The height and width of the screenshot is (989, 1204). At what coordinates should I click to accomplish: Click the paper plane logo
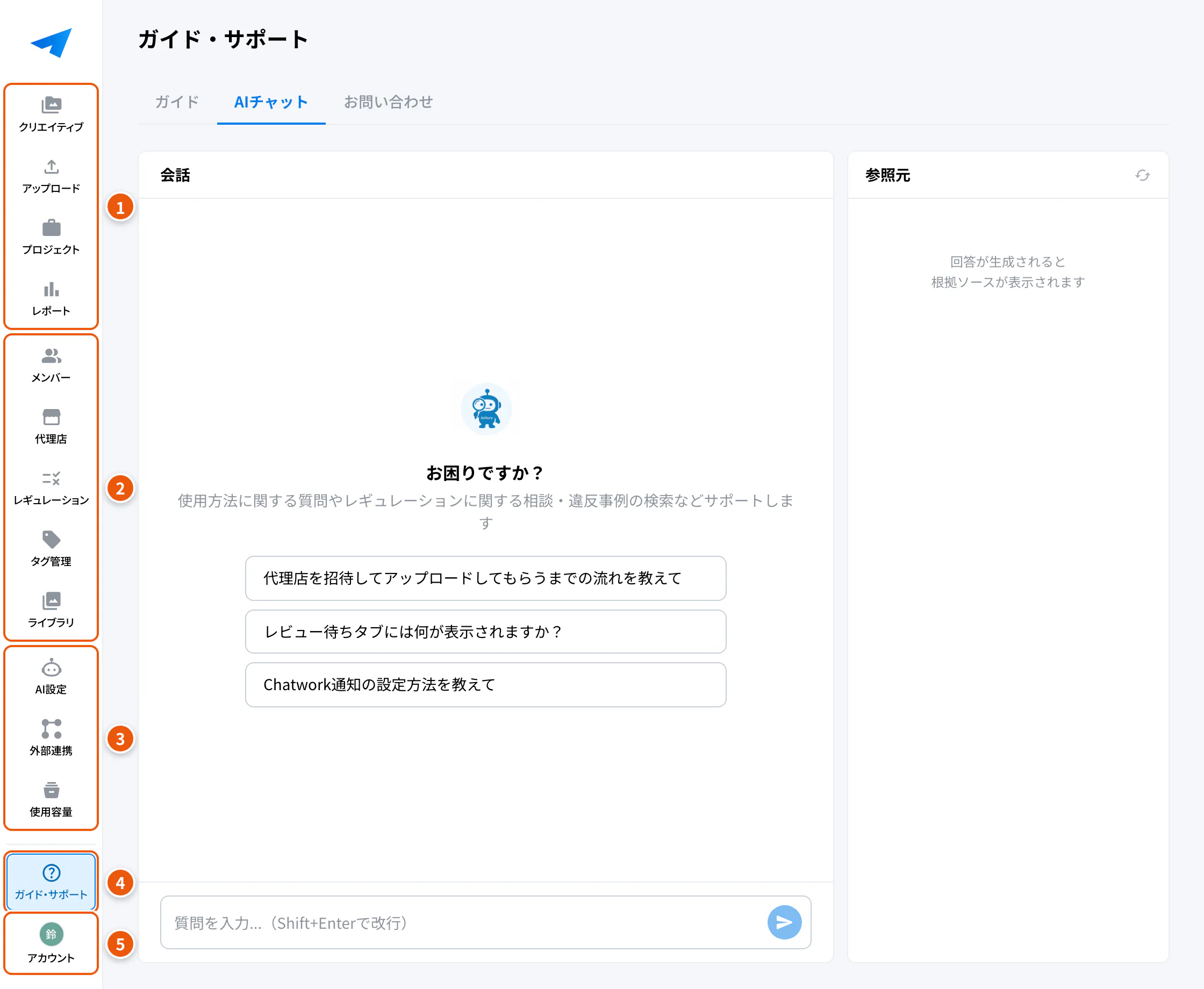coord(51,42)
